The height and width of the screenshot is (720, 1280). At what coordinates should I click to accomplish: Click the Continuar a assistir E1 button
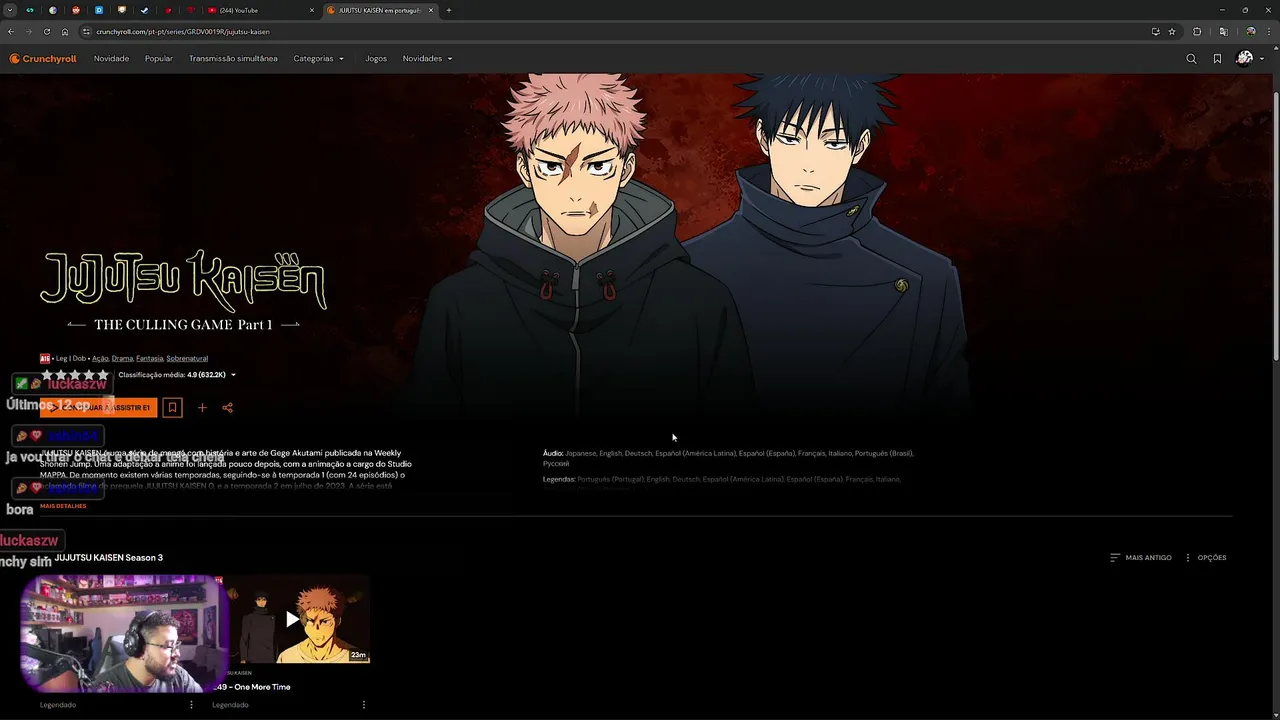98,407
